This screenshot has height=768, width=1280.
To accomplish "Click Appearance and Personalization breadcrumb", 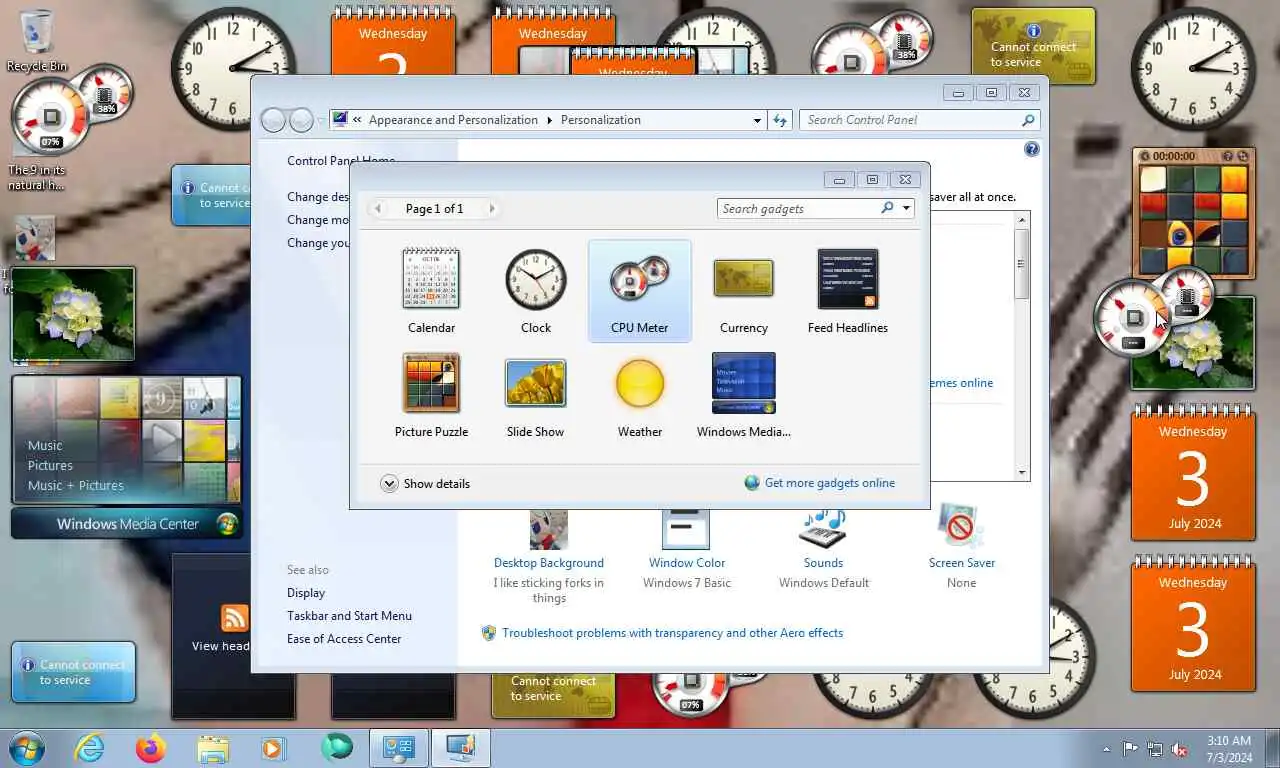I will [453, 120].
